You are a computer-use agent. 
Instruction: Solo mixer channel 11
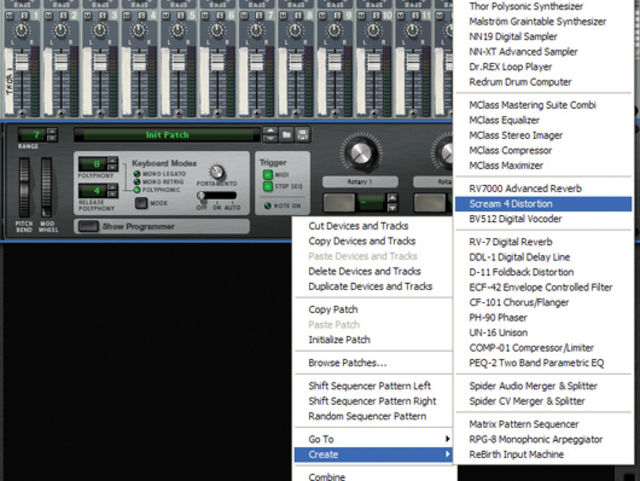tap(415, 16)
